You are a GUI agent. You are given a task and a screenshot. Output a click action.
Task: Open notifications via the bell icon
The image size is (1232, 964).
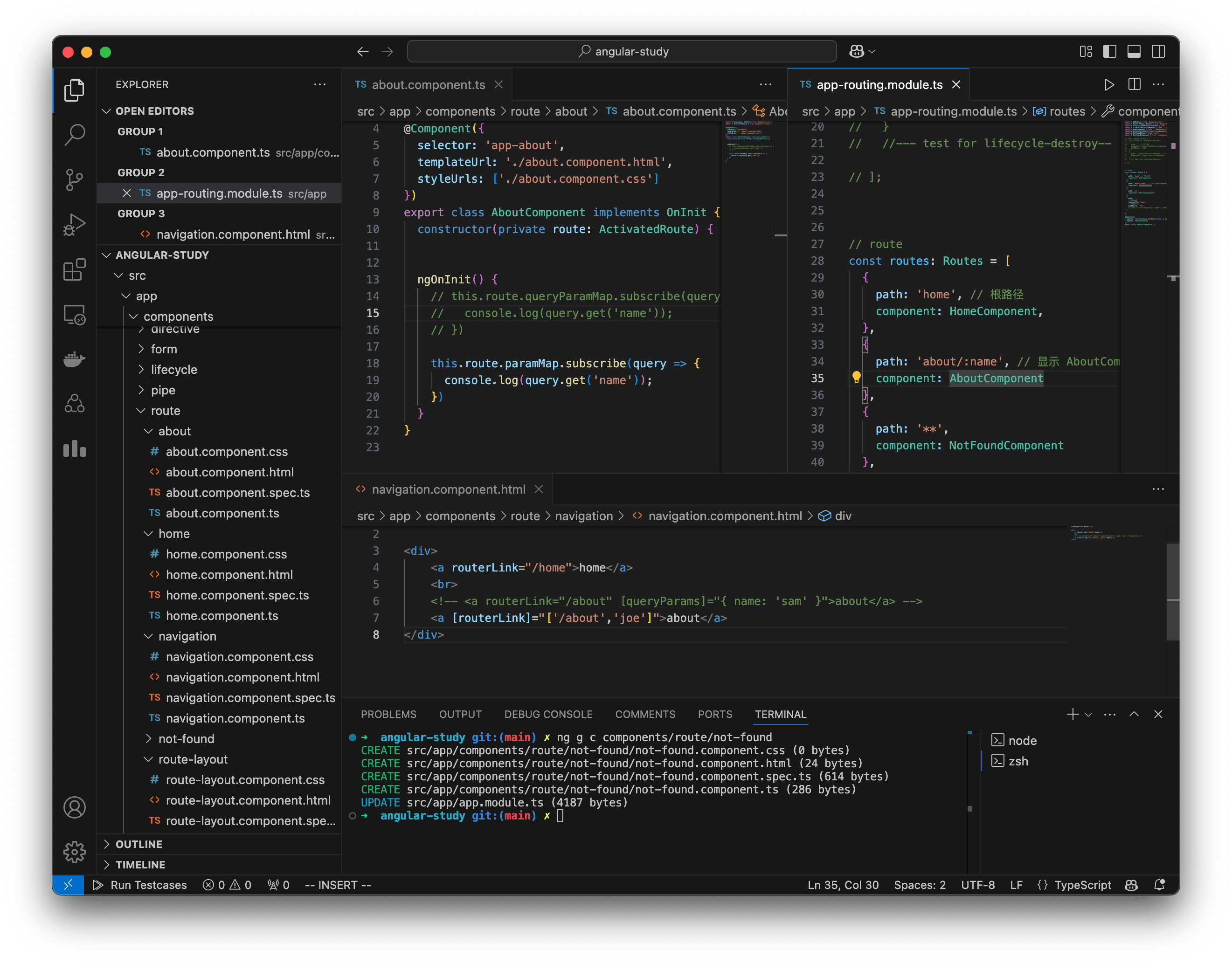[1160, 884]
